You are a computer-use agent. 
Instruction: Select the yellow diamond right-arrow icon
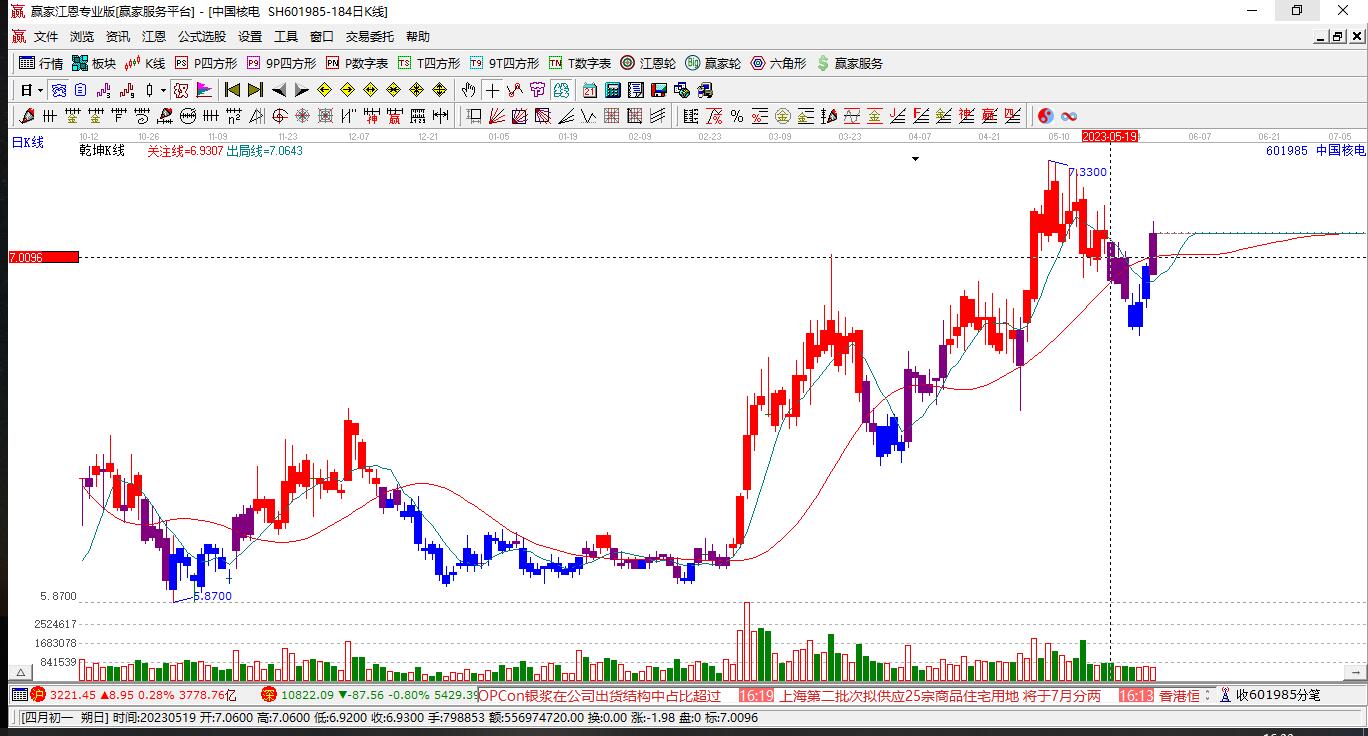tap(347, 90)
